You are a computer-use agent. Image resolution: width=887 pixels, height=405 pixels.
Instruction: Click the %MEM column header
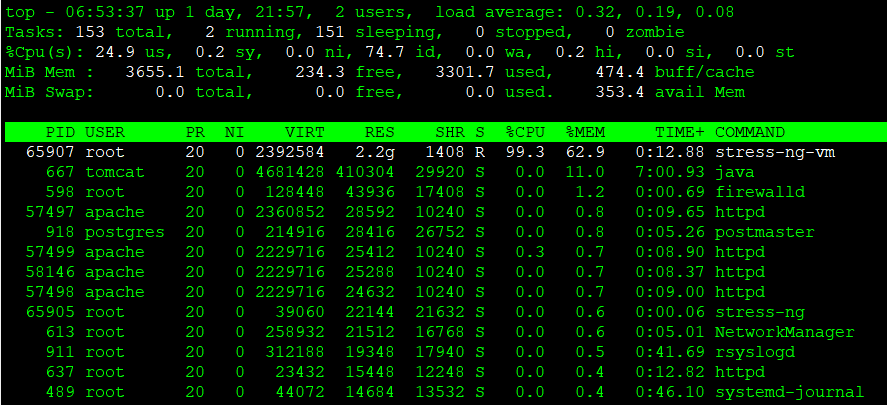pyautogui.click(x=585, y=132)
